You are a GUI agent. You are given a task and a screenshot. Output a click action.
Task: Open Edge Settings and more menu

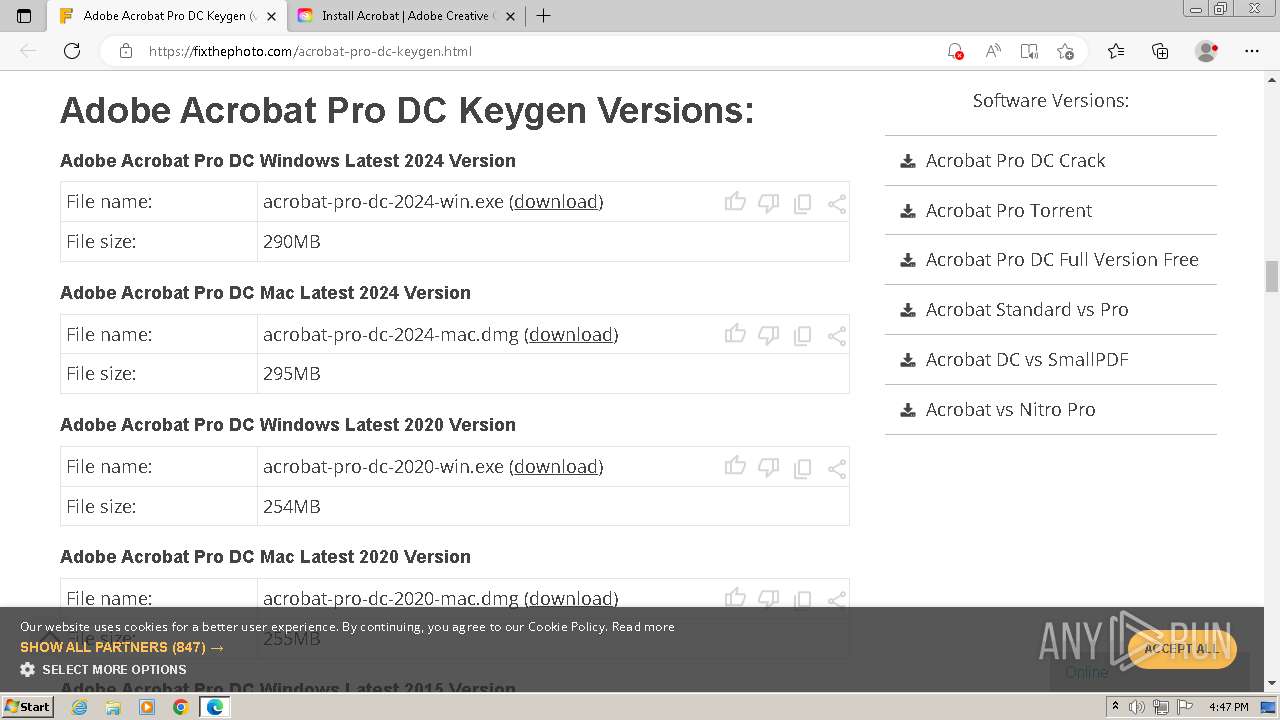1252,51
